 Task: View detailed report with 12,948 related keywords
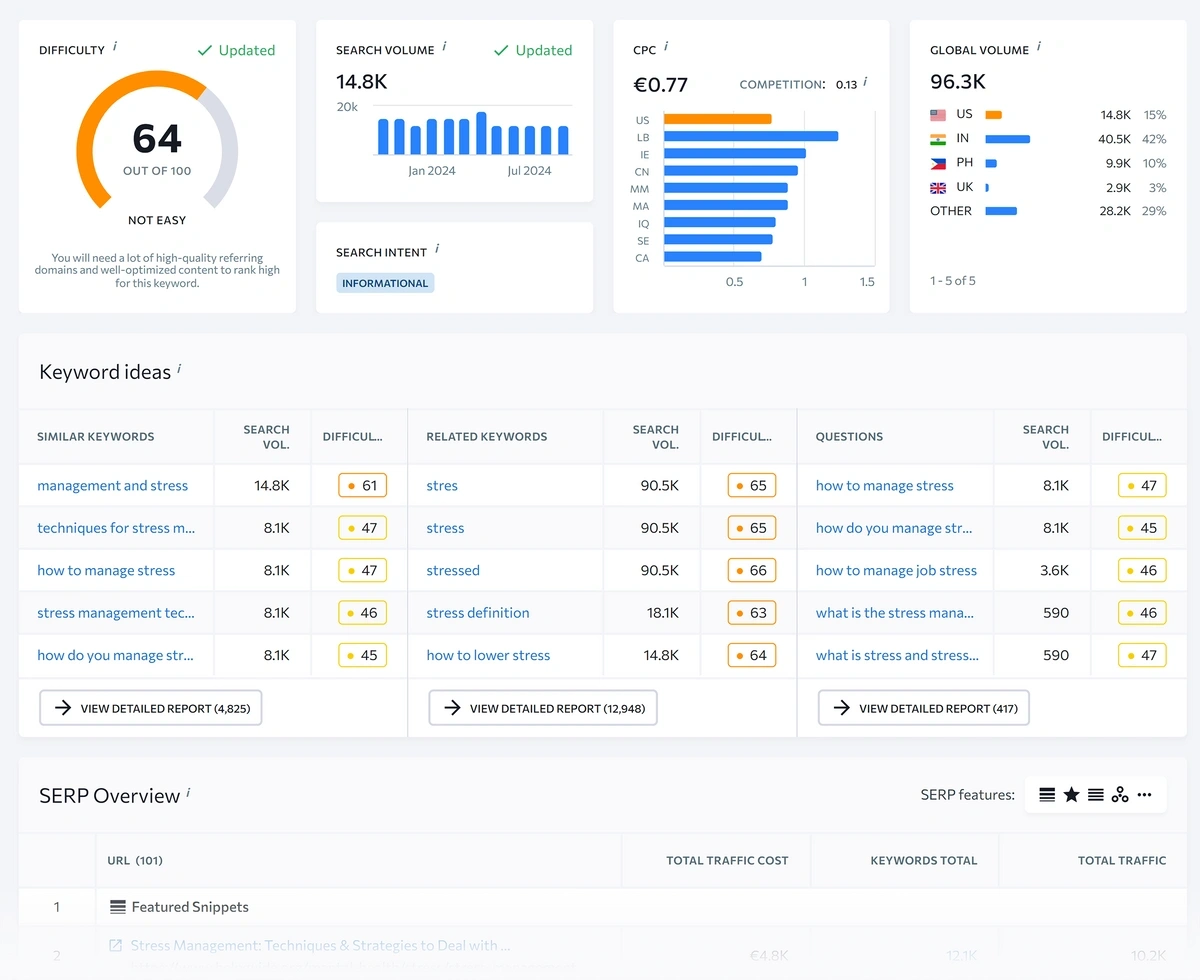(542, 707)
